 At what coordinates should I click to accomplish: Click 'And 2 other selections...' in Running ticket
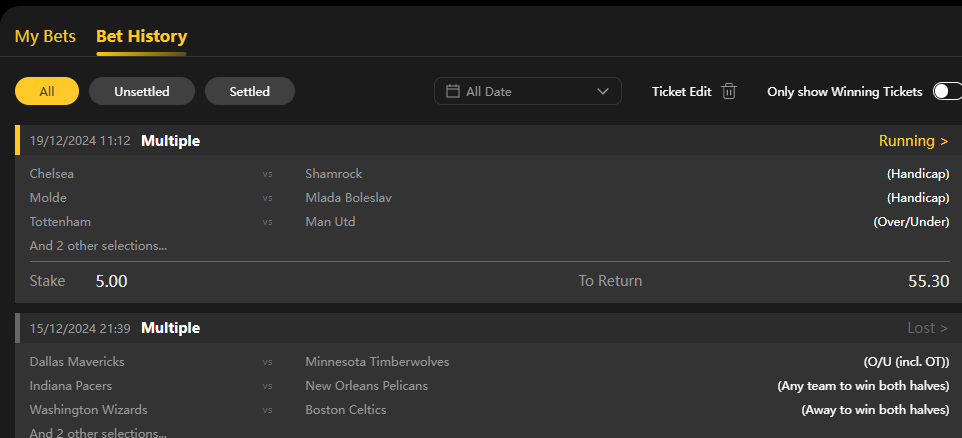point(98,245)
